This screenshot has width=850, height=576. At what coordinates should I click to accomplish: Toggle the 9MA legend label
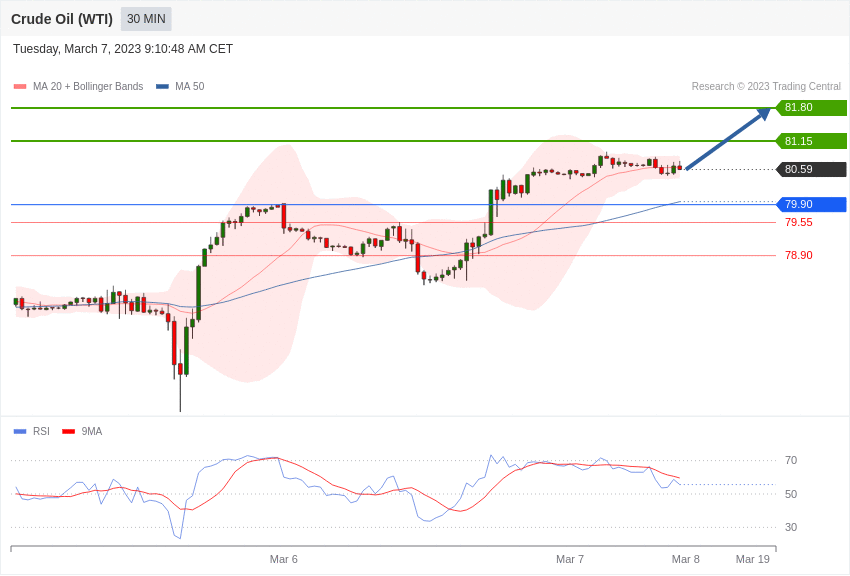point(92,431)
